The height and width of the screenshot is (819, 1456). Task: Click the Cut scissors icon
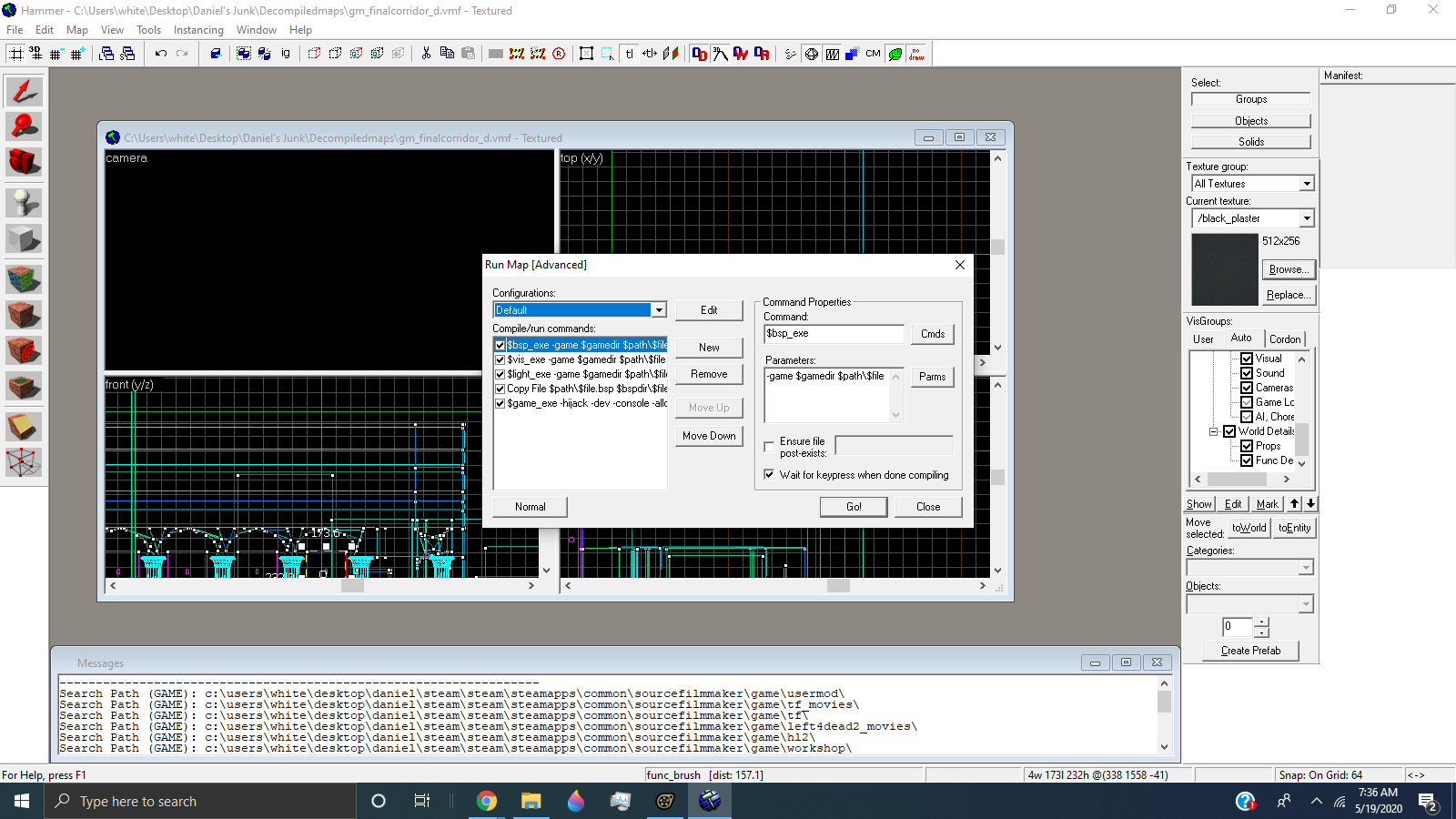point(426,54)
